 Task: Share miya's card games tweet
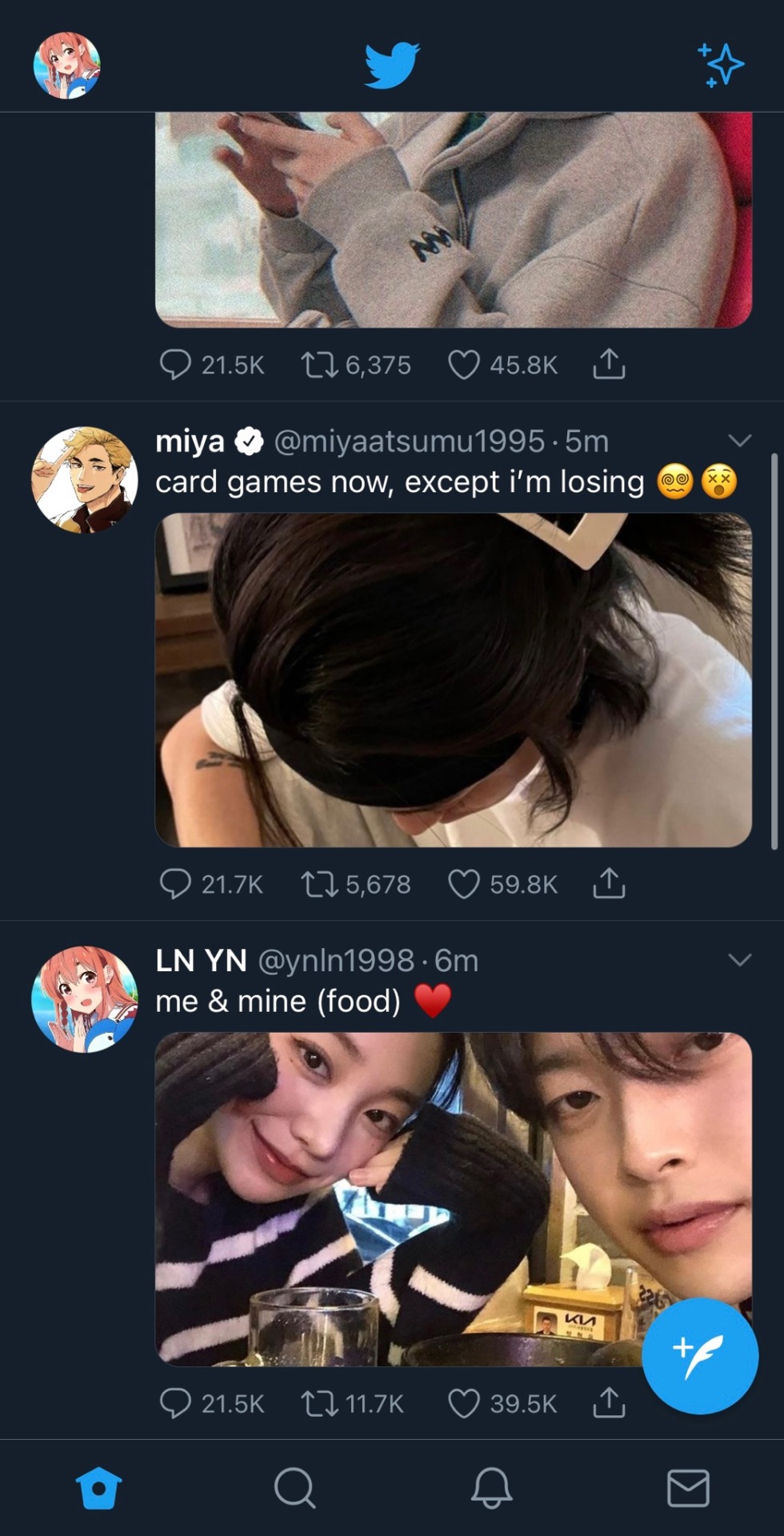pos(609,884)
